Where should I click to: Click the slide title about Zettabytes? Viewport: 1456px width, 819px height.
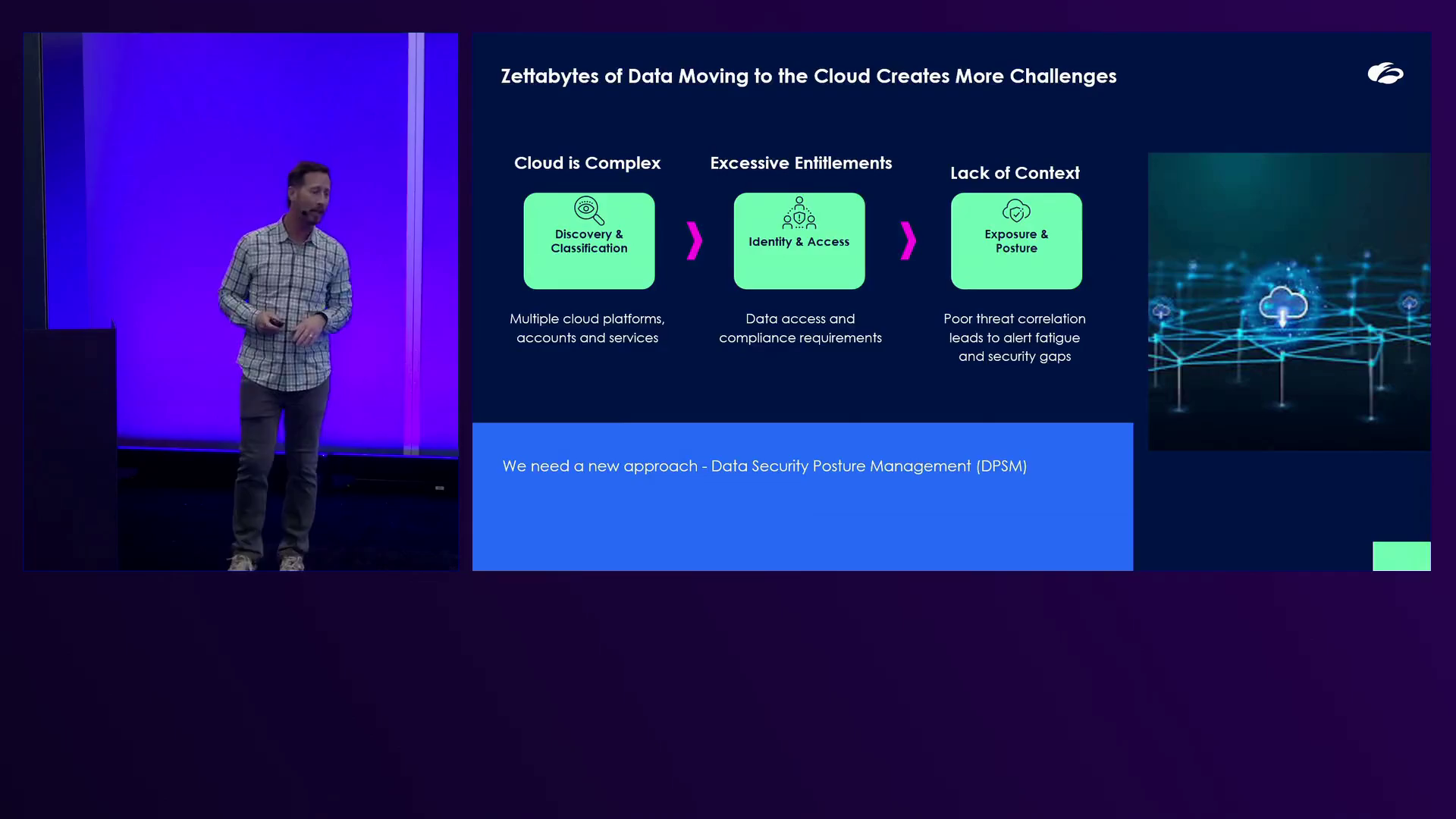coord(808,76)
